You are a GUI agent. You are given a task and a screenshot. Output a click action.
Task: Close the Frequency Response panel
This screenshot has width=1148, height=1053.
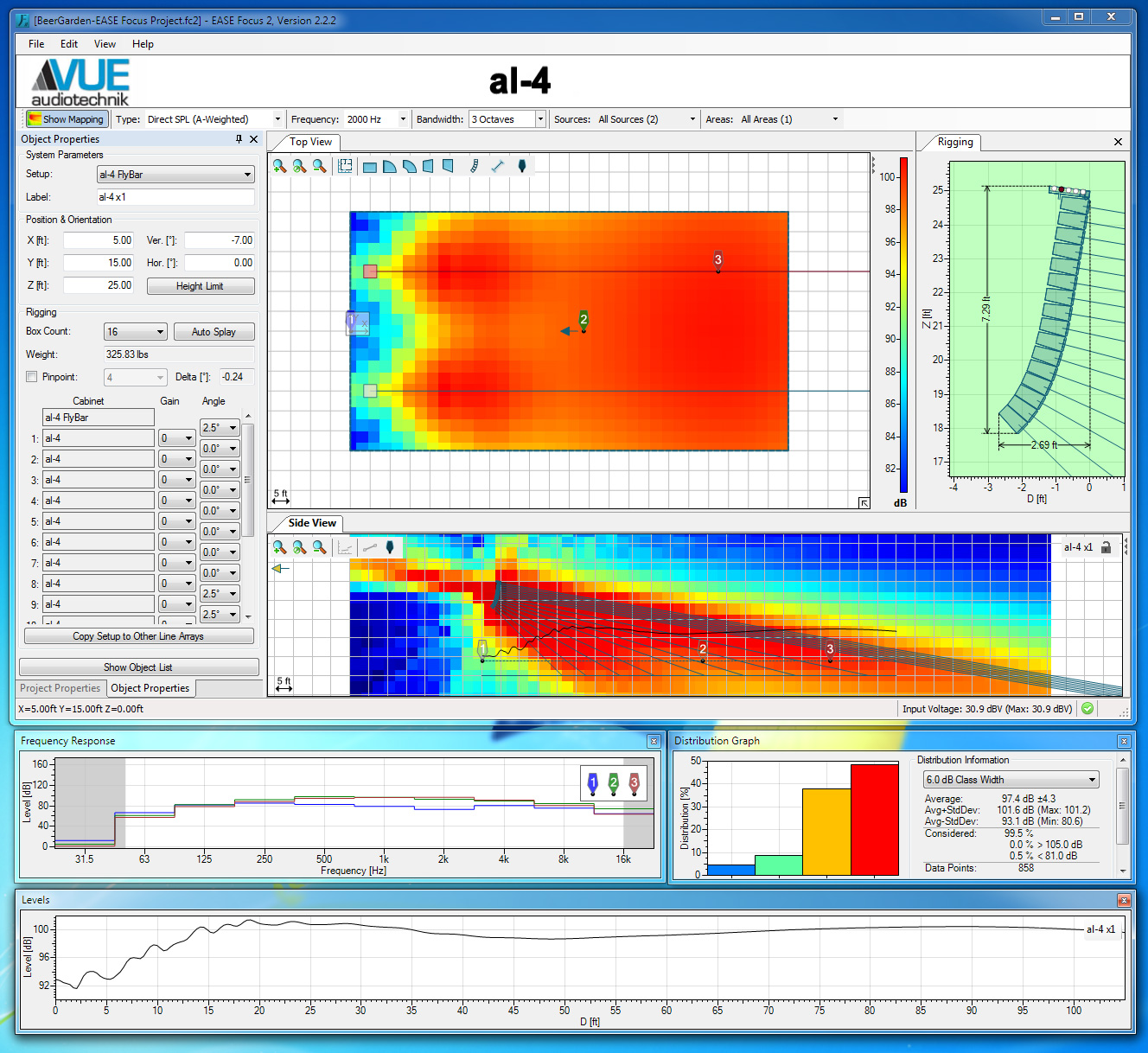click(x=654, y=741)
